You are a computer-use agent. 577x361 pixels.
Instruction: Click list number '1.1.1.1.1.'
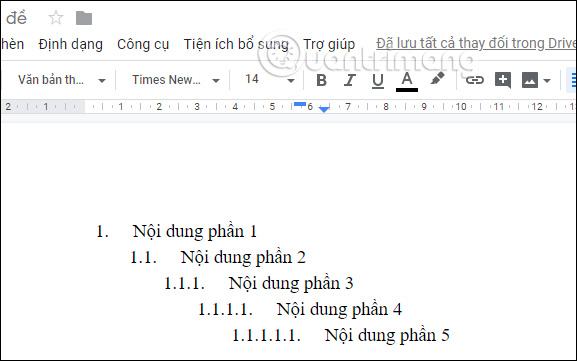point(266,336)
